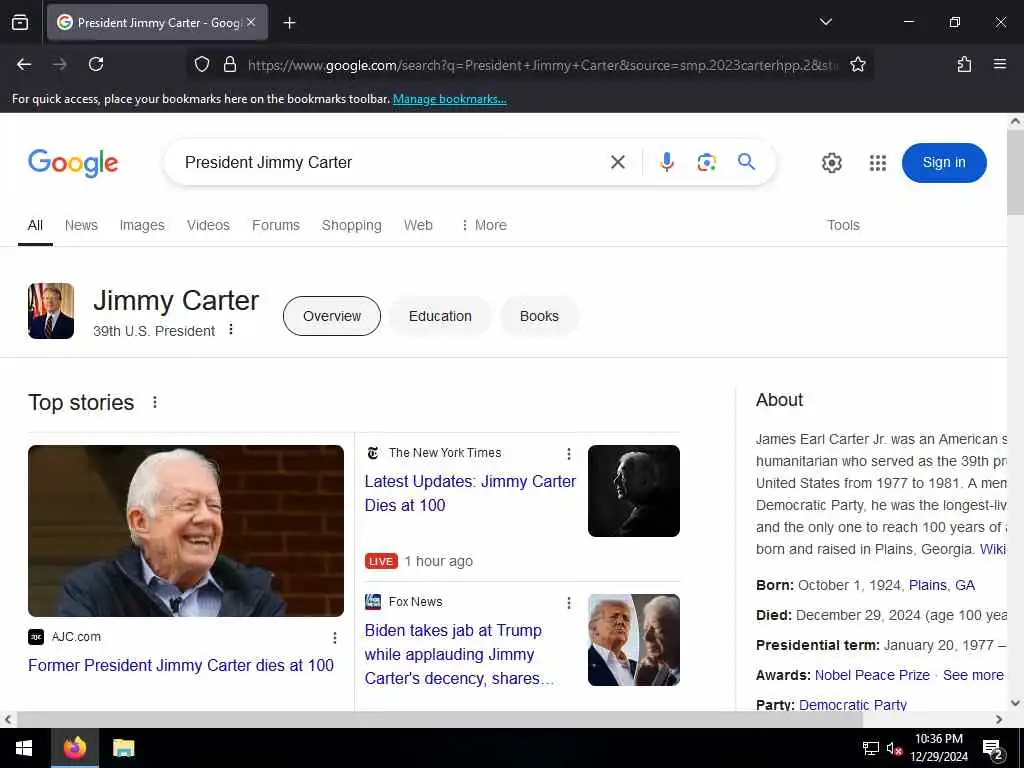Switch to the Images search tab

[x=142, y=225]
